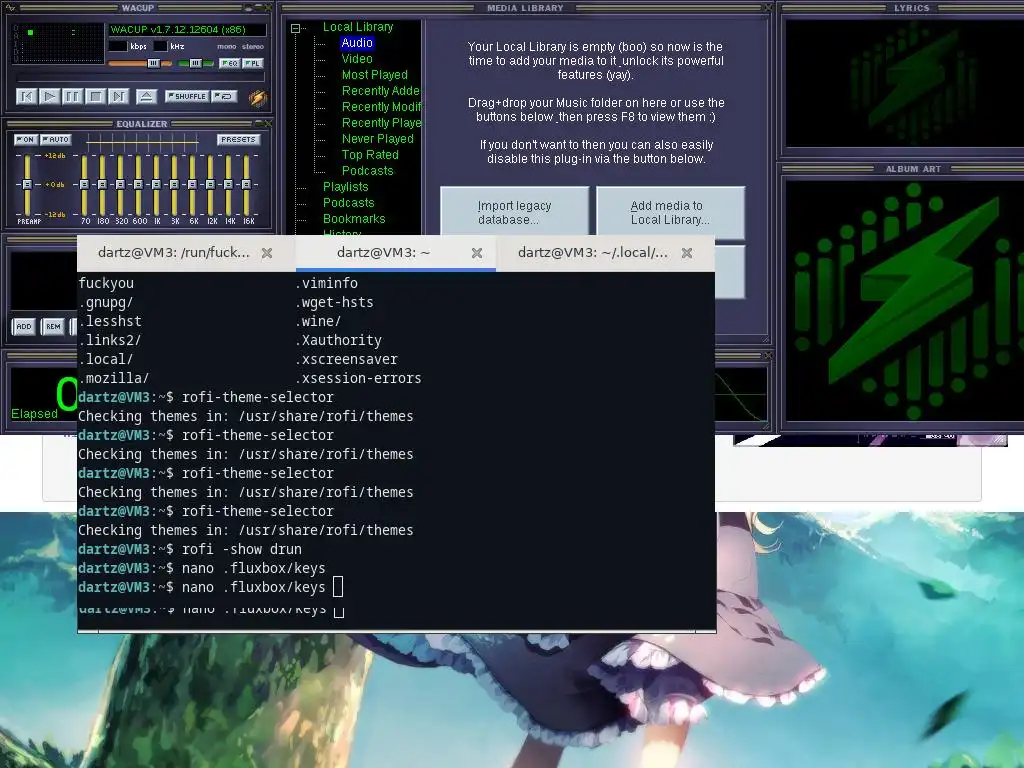Click the balance slider handle
This screenshot has height=768, width=1024.
195,63
